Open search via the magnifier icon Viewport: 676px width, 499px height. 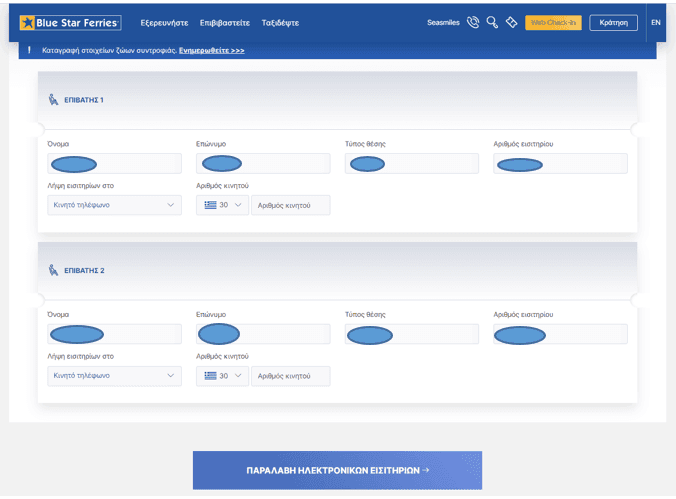(492, 22)
